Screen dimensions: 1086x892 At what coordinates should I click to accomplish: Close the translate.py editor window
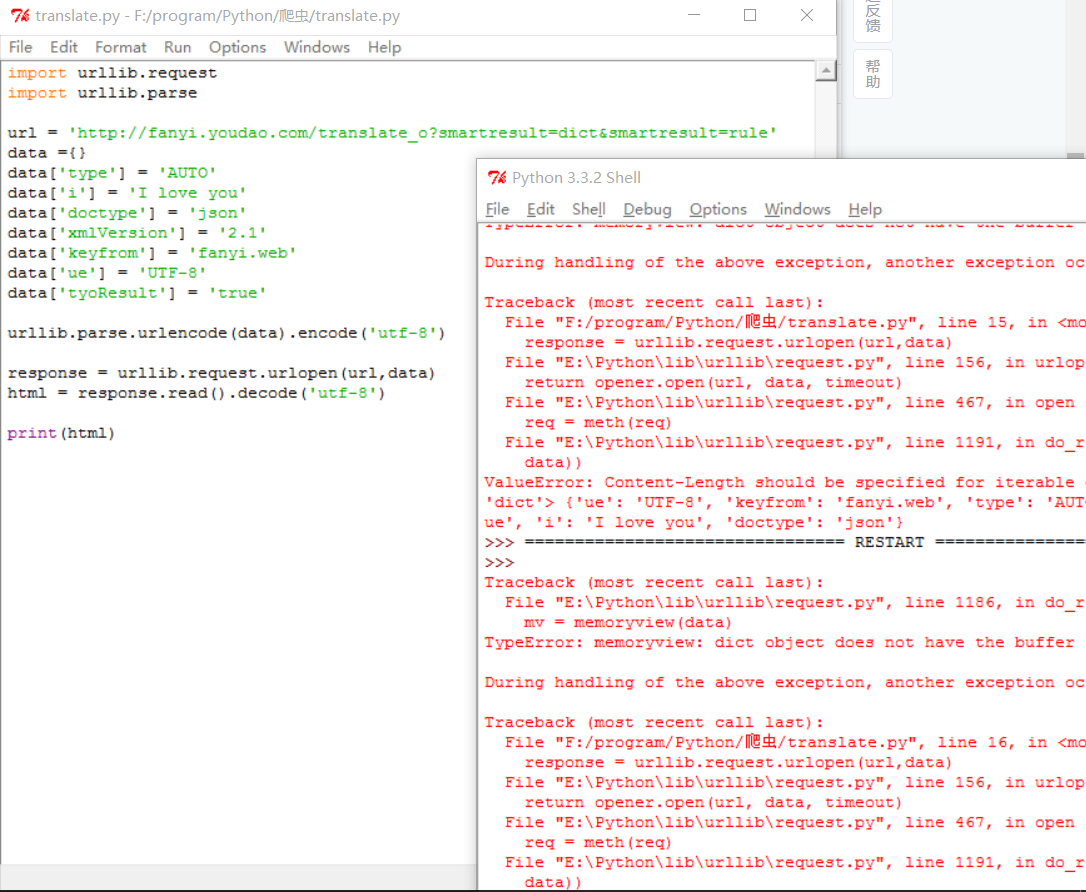click(x=807, y=16)
